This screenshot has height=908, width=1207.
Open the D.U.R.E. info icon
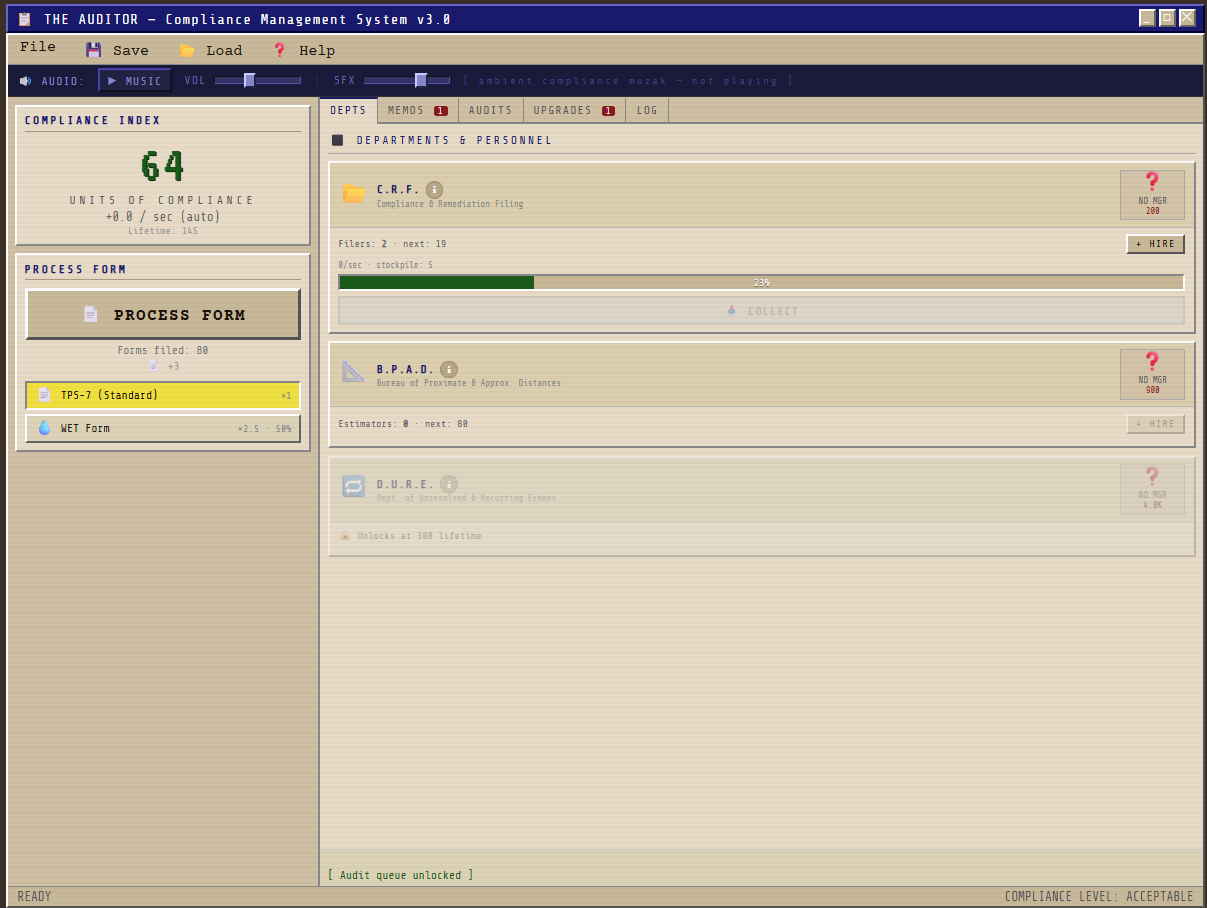[449, 484]
